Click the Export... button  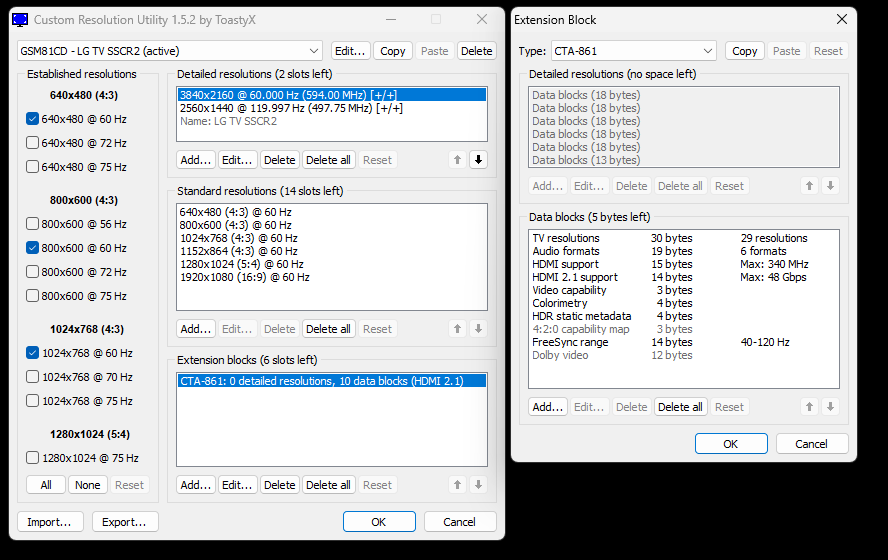point(125,522)
